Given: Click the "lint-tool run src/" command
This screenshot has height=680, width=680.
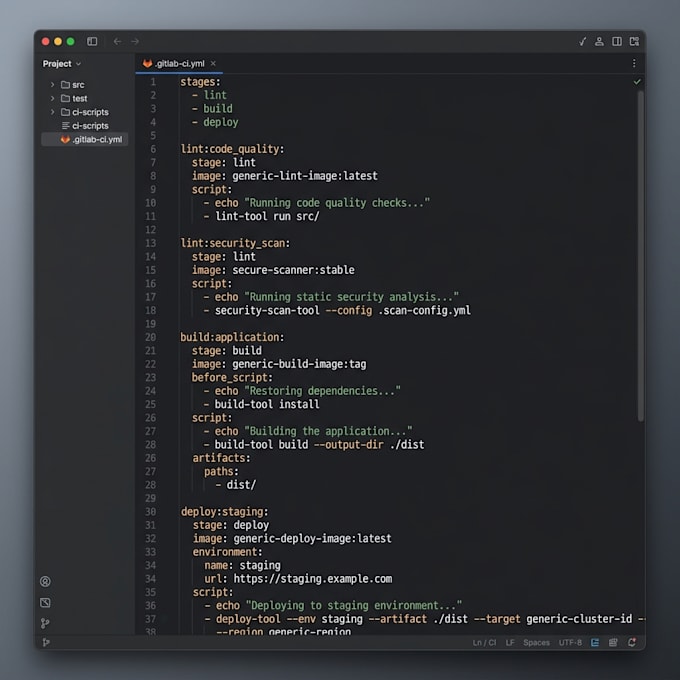Looking at the screenshot, I should tap(267, 216).
